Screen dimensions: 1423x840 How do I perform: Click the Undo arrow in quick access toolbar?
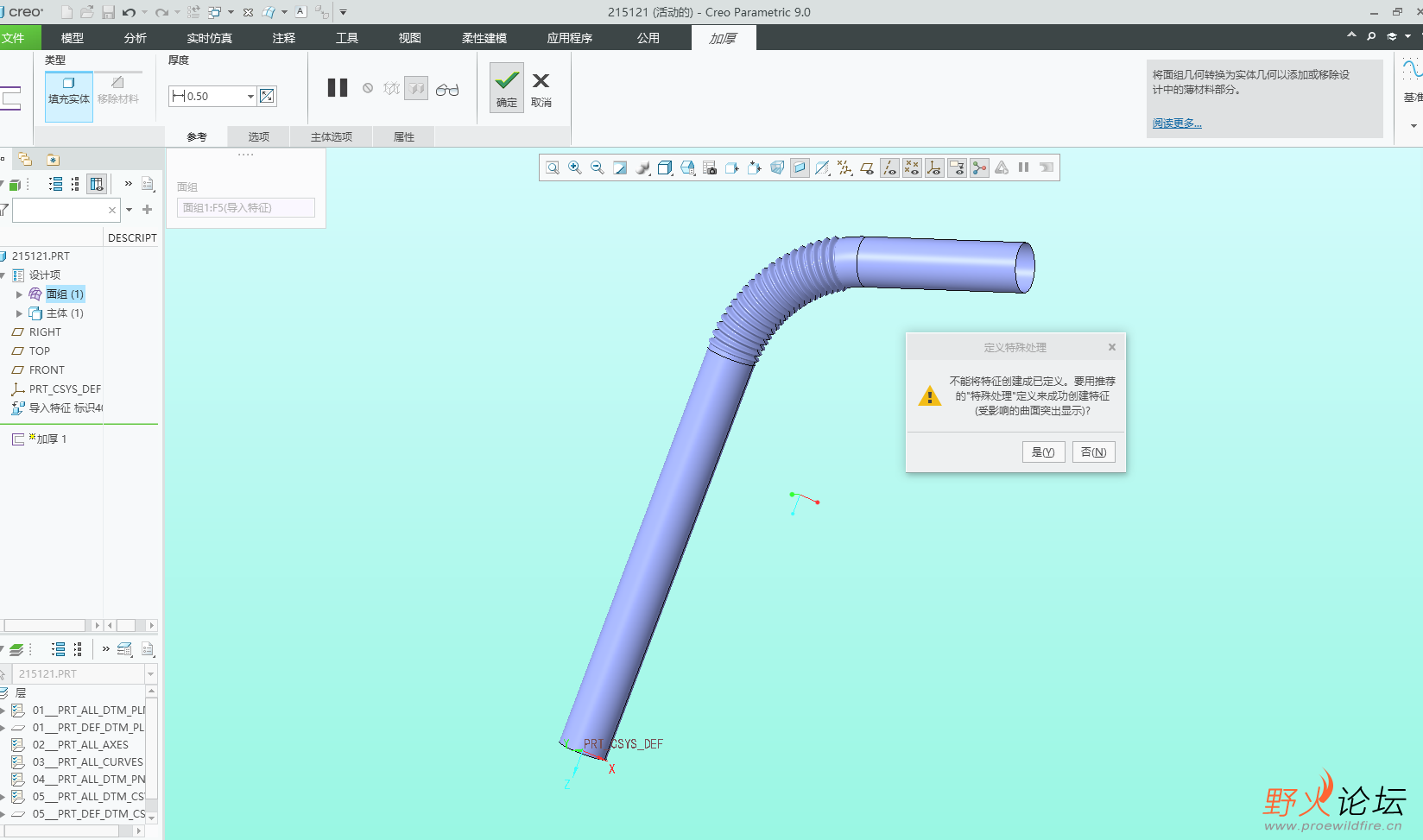pos(130,12)
